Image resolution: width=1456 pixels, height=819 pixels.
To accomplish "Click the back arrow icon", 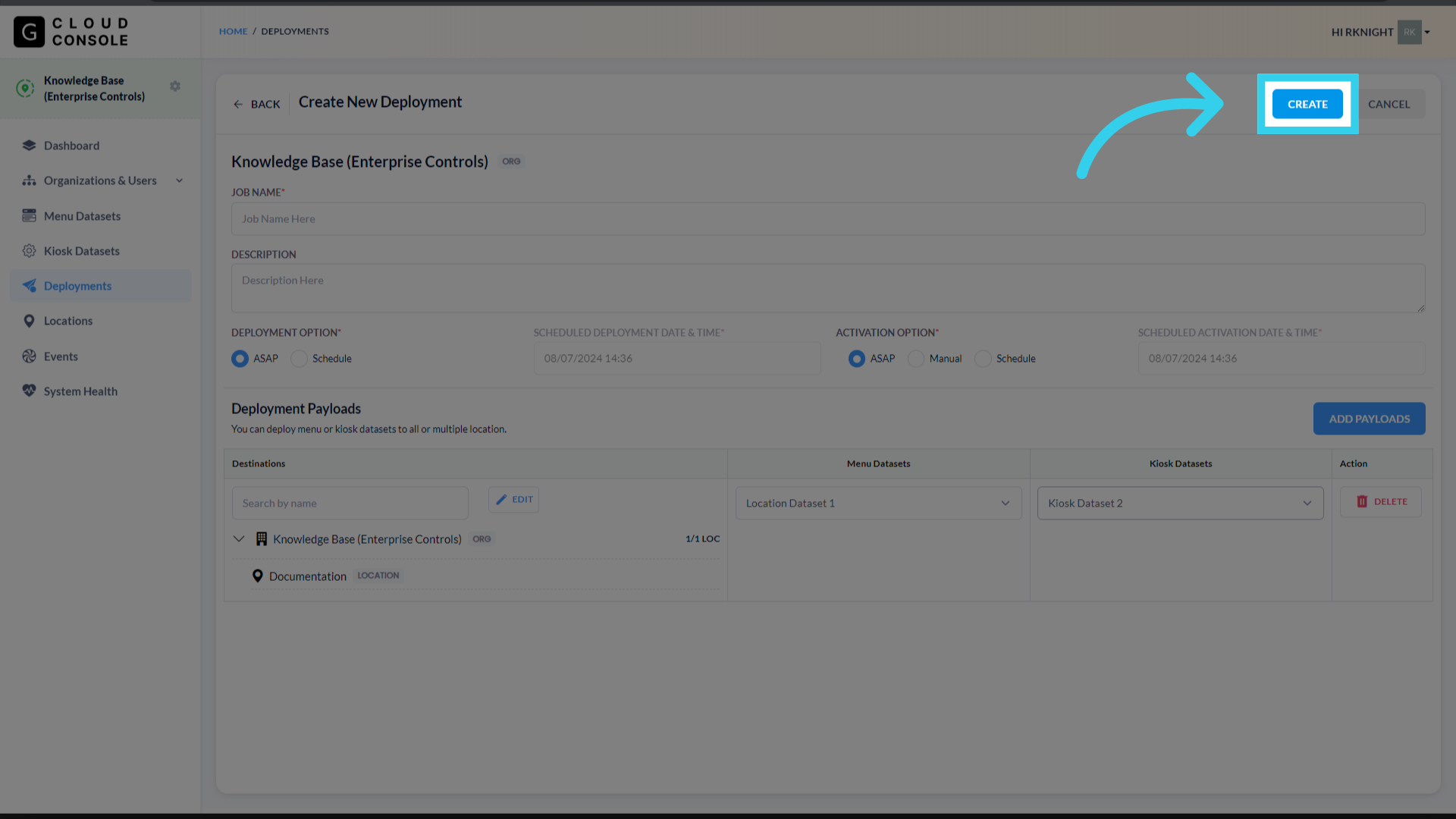I will pos(238,104).
